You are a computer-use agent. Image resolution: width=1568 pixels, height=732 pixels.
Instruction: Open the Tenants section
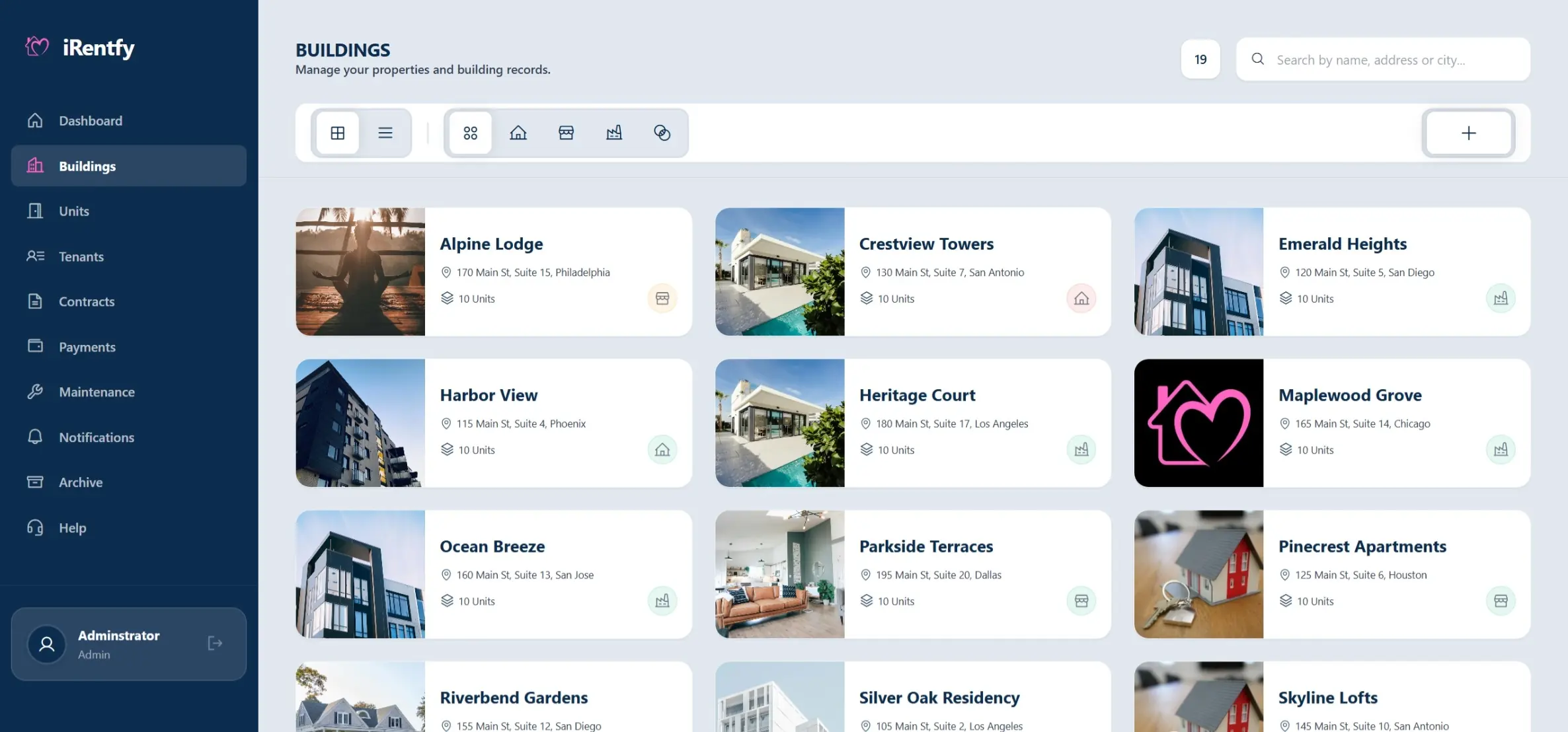pos(129,256)
